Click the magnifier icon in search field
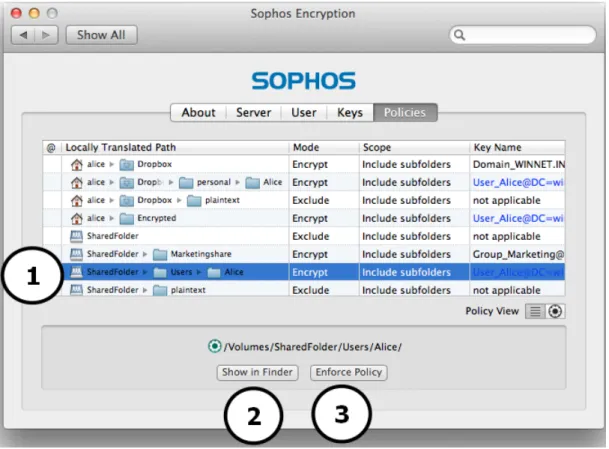This screenshot has height=449, width=609. [x=459, y=35]
